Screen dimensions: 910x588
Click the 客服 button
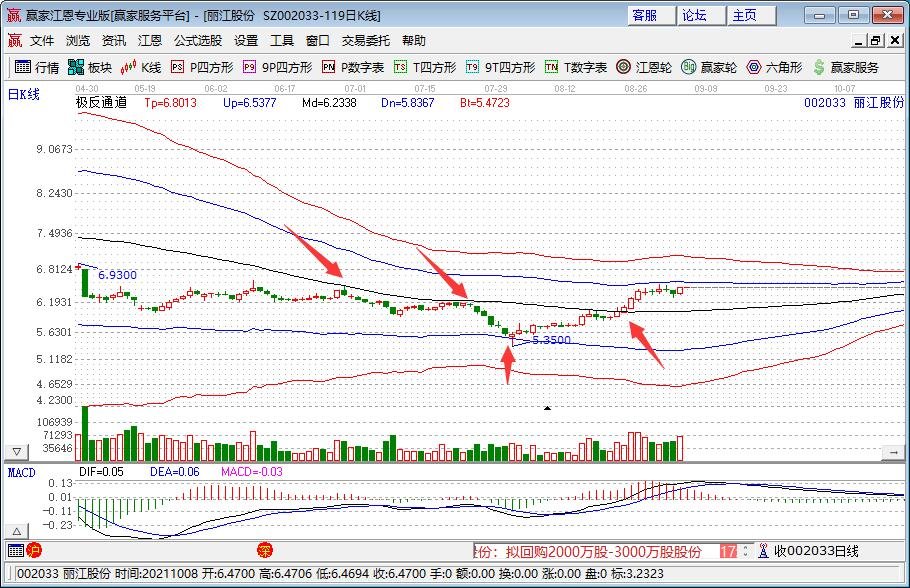click(647, 15)
